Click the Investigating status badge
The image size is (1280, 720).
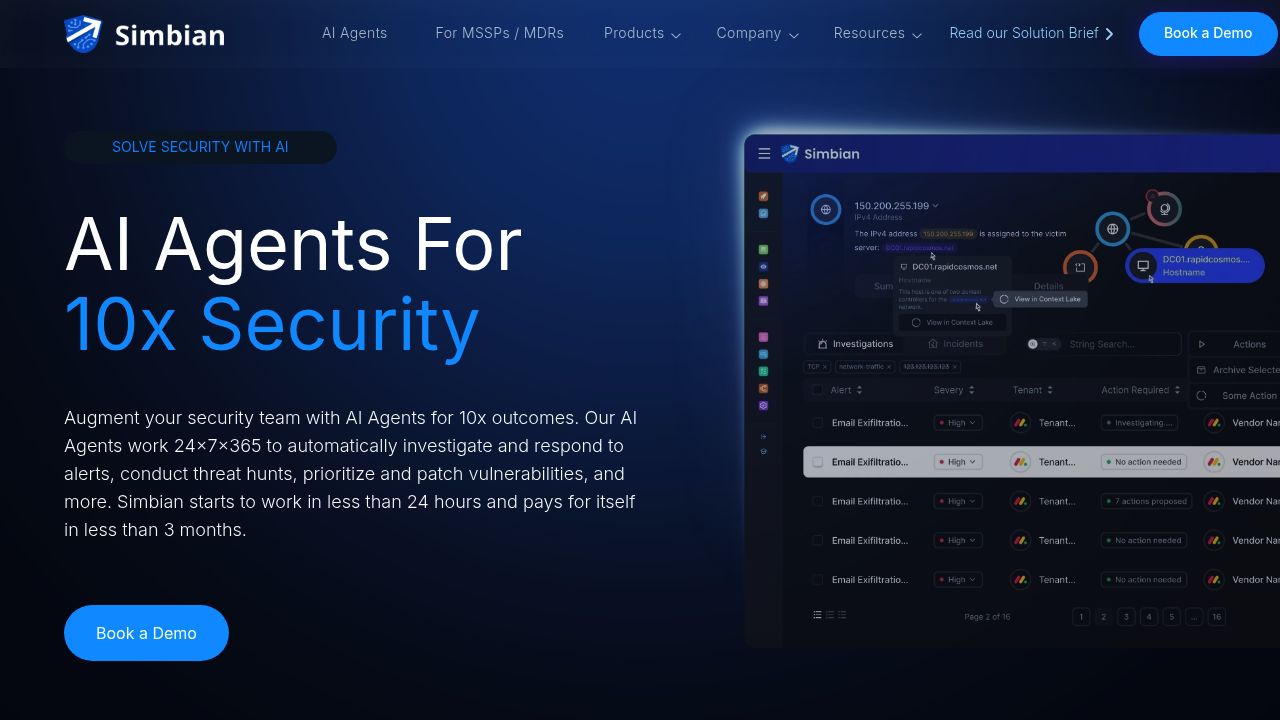click(1138, 423)
